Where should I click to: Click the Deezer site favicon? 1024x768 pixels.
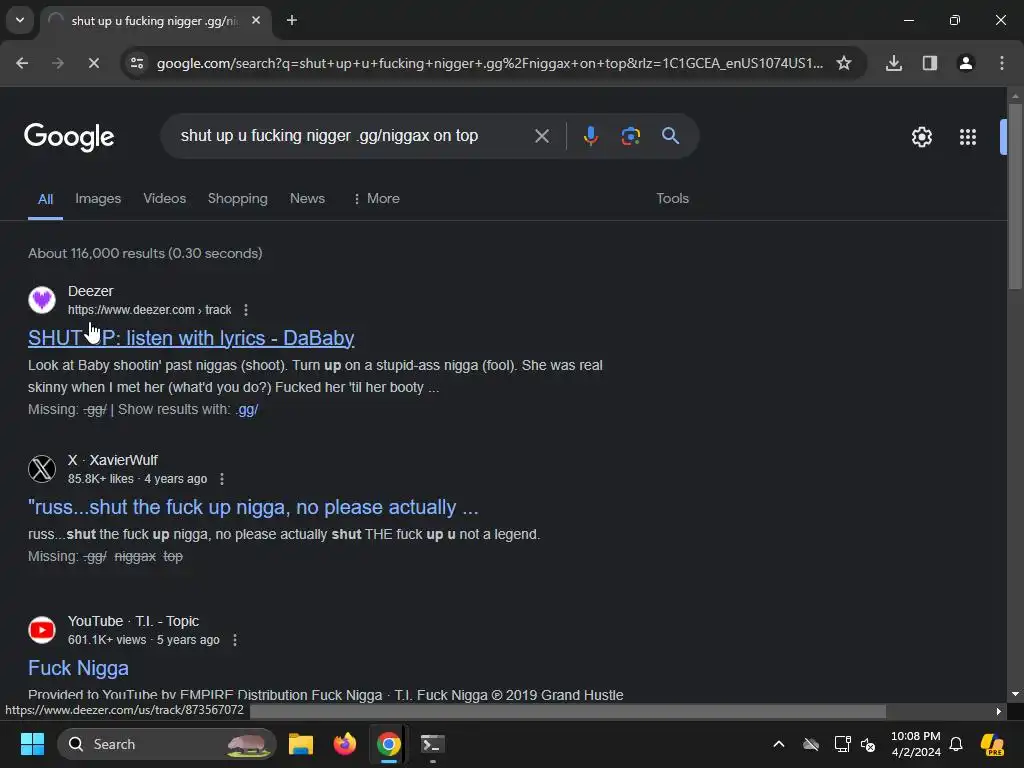click(x=42, y=300)
